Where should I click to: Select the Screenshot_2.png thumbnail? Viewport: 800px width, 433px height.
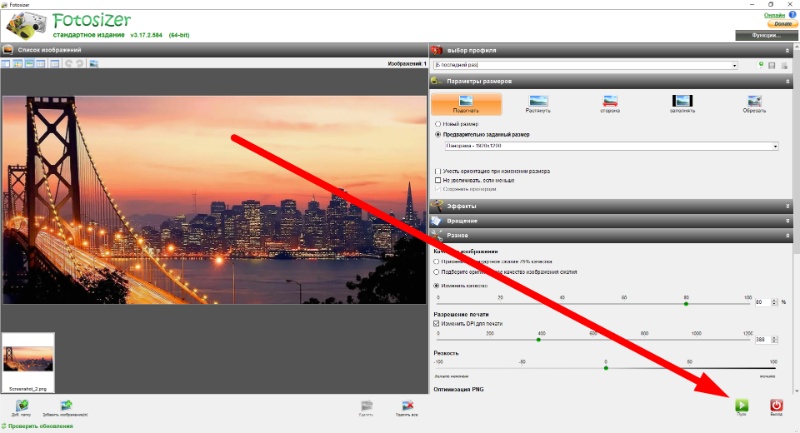[x=28, y=362]
